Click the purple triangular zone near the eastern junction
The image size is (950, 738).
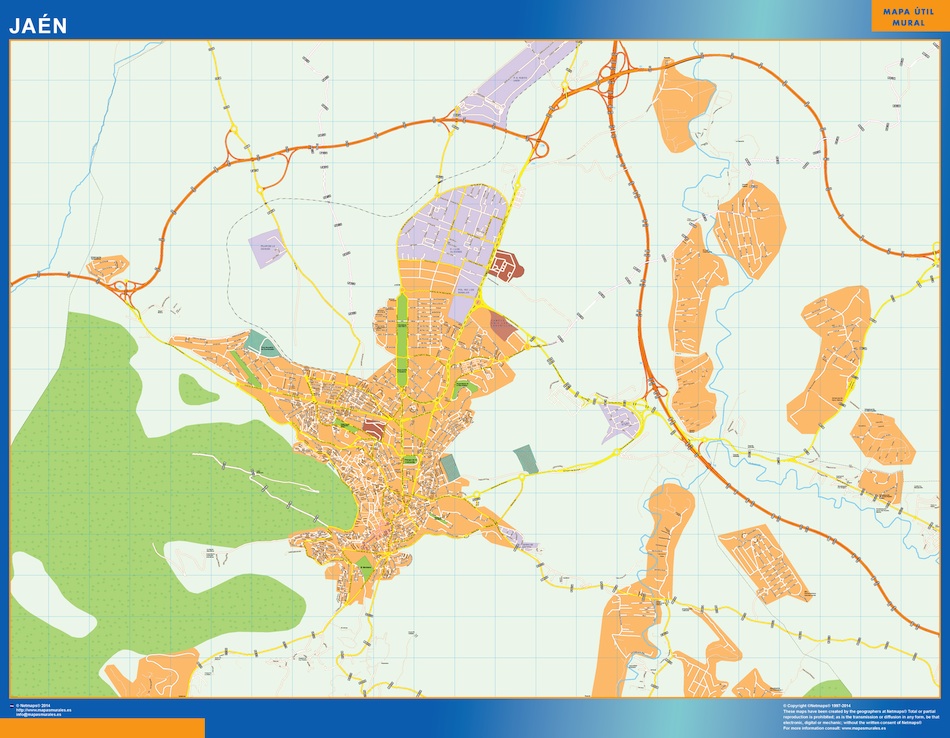620,420
